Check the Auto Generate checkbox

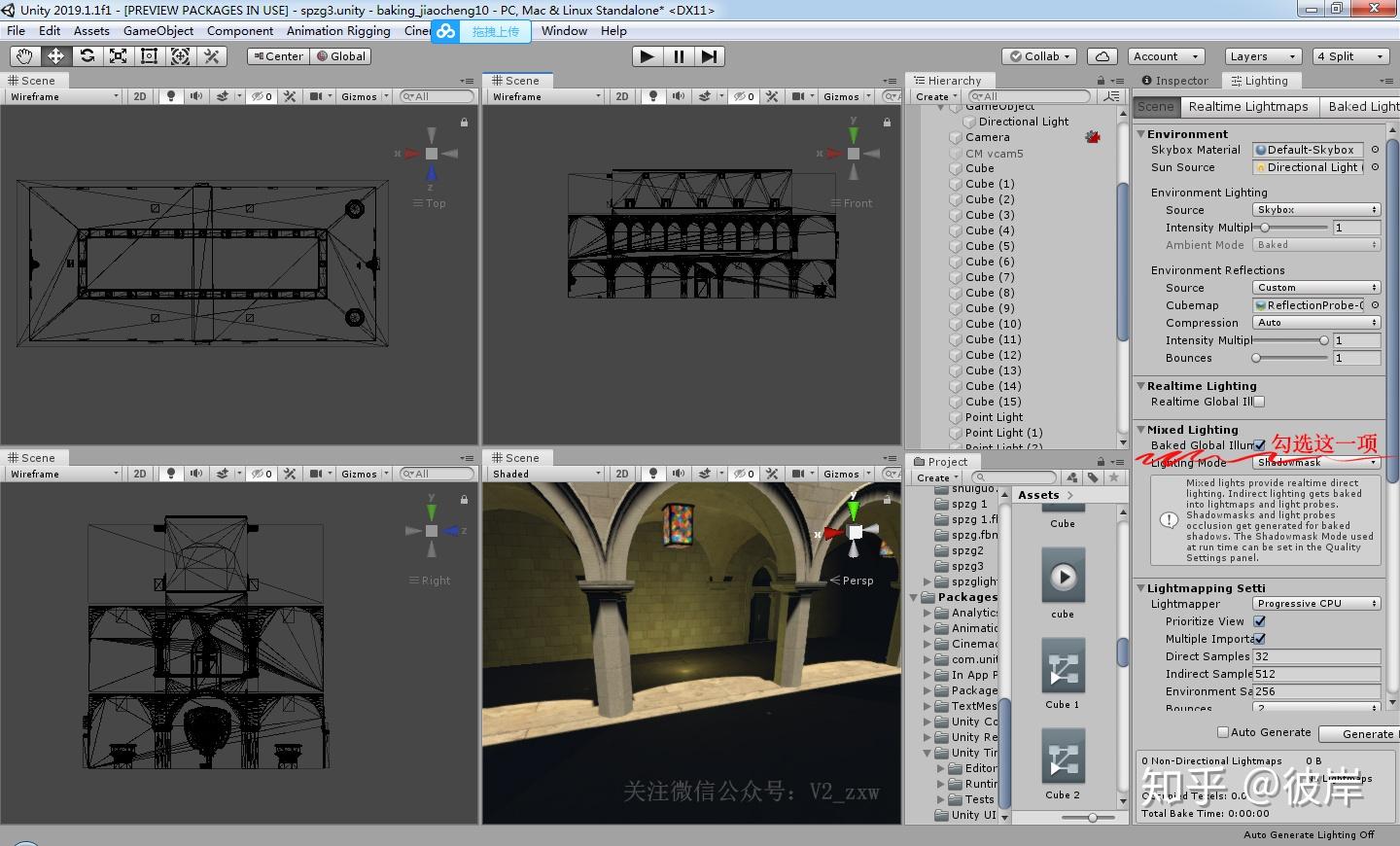(x=1223, y=732)
